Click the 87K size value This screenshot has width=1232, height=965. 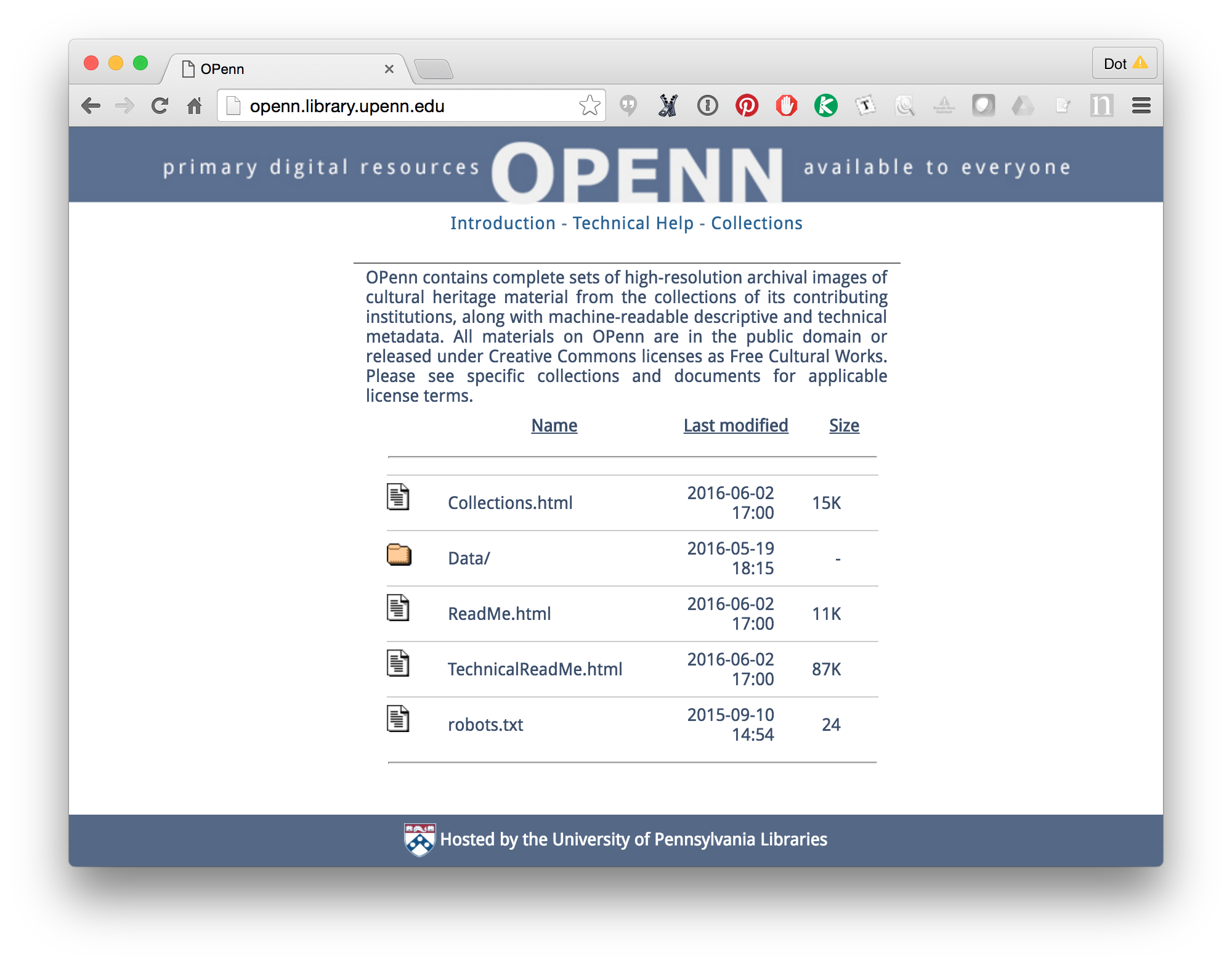coord(826,669)
